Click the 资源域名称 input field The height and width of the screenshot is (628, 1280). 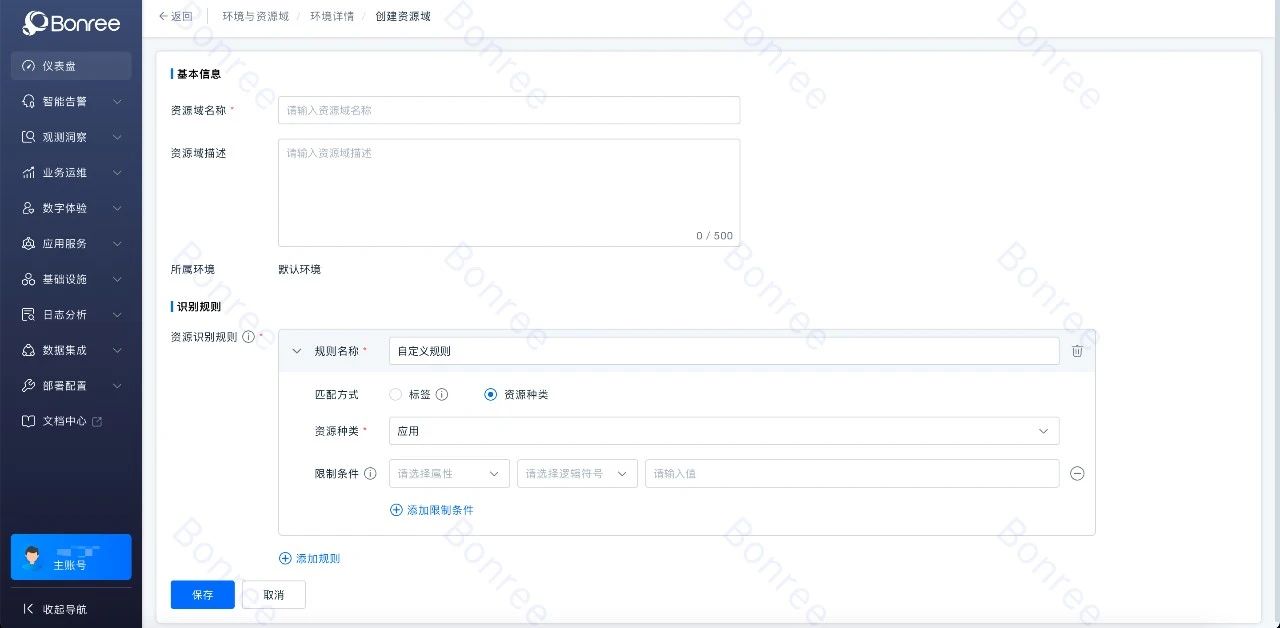pos(509,110)
